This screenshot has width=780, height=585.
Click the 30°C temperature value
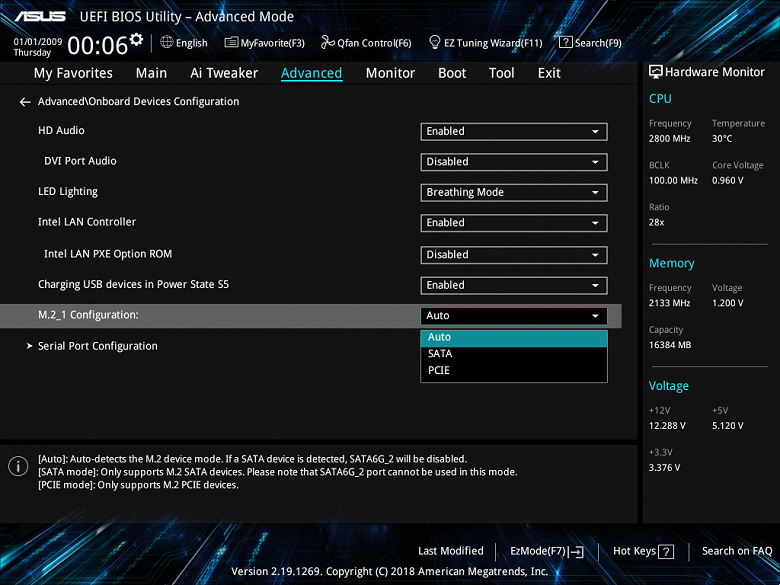click(x=722, y=139)
